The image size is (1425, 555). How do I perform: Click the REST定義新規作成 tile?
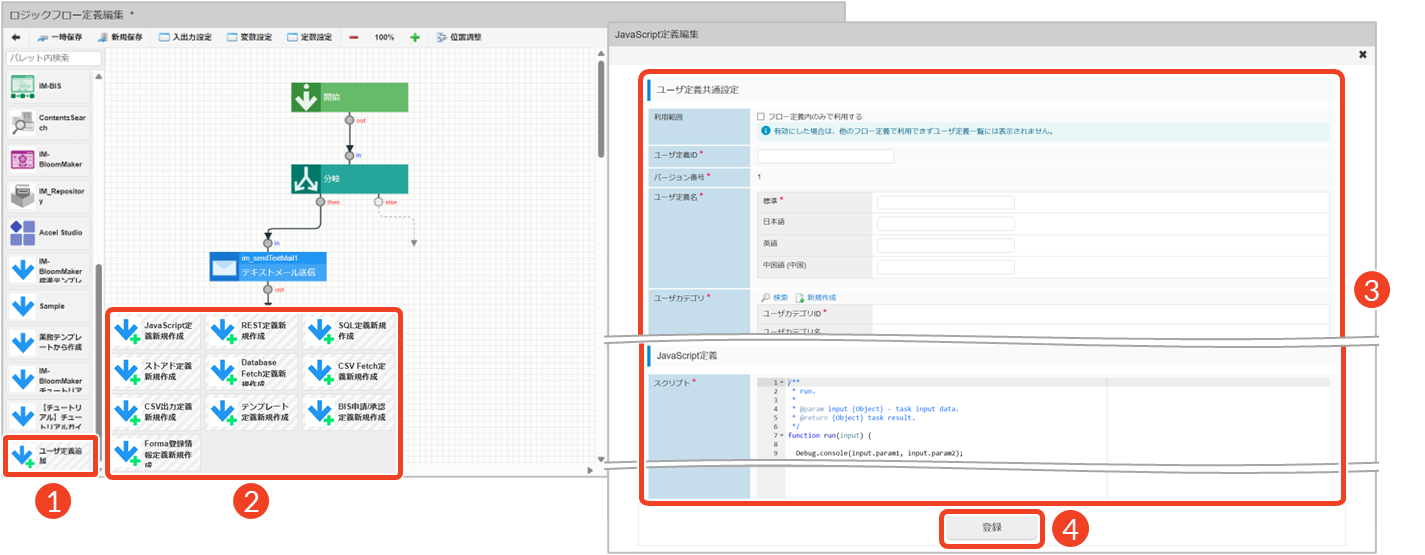tap(252, 331)
